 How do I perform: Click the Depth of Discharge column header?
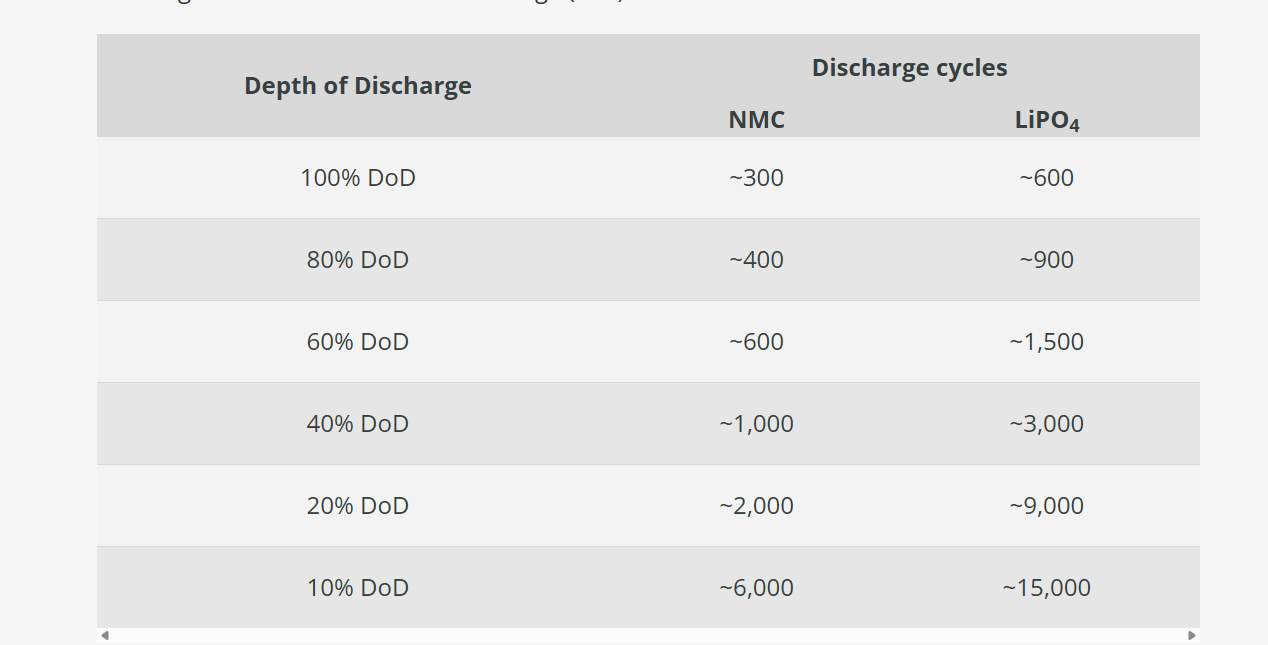click(358, 86)
